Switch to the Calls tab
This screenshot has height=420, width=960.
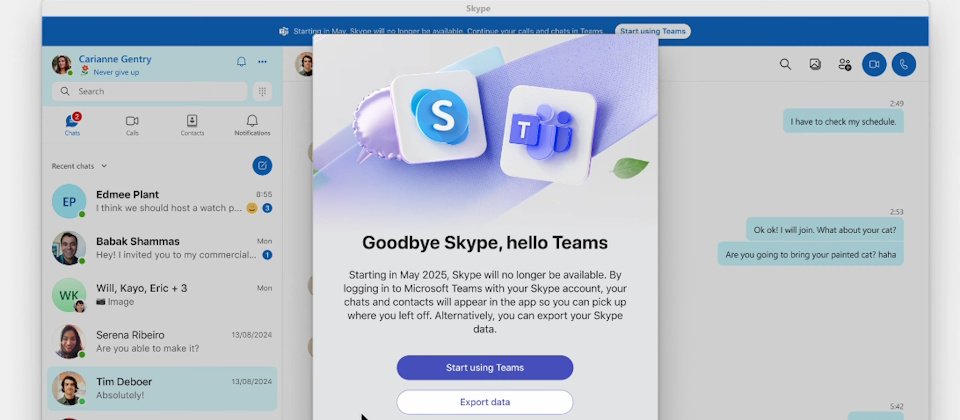132,124
